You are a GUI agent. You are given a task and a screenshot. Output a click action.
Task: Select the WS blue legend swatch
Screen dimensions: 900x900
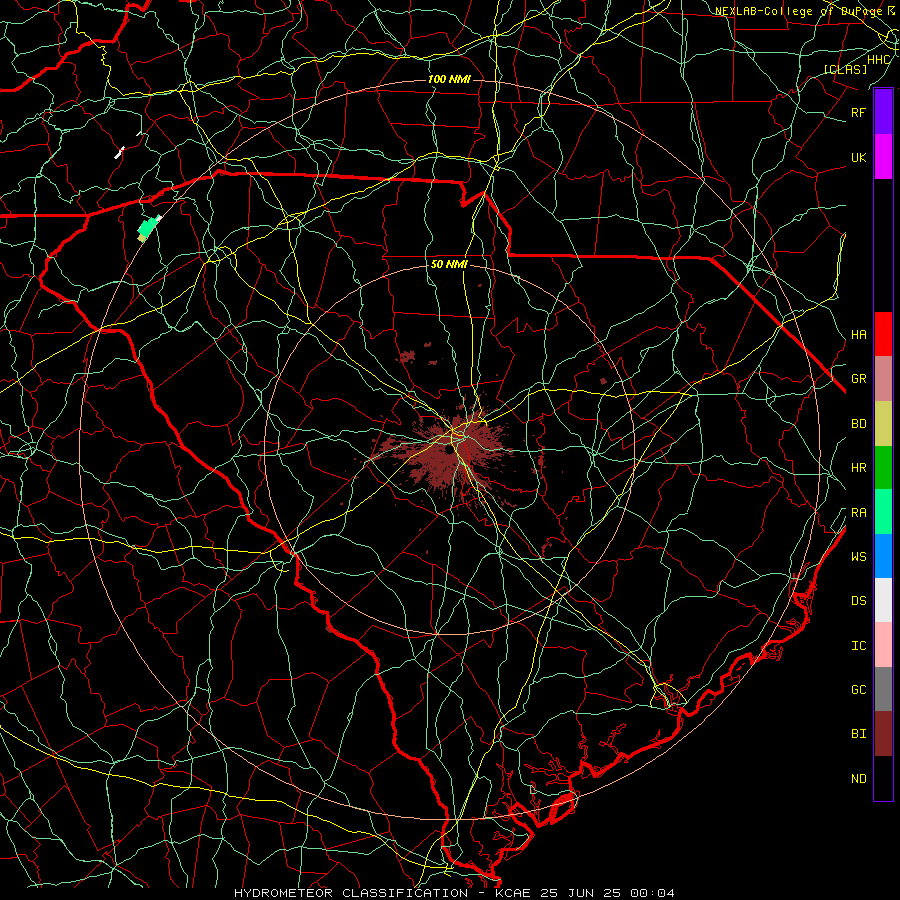(883, 556)
